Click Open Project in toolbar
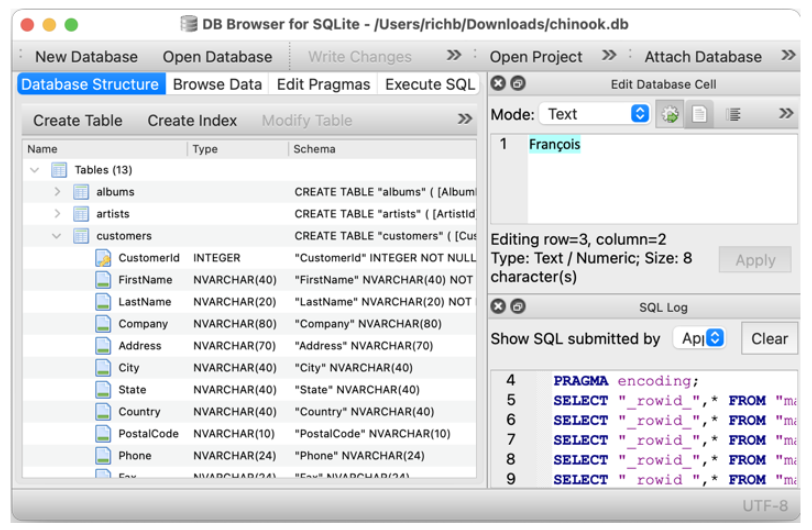 click(x=536, y=56)
